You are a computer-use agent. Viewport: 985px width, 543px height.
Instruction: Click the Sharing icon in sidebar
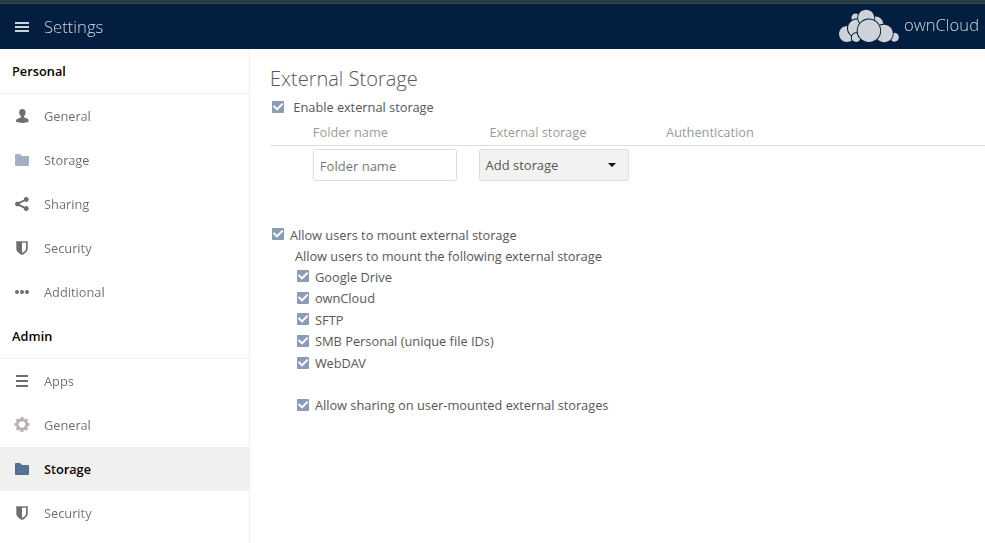pyautogui.click(x=22, y=204)
